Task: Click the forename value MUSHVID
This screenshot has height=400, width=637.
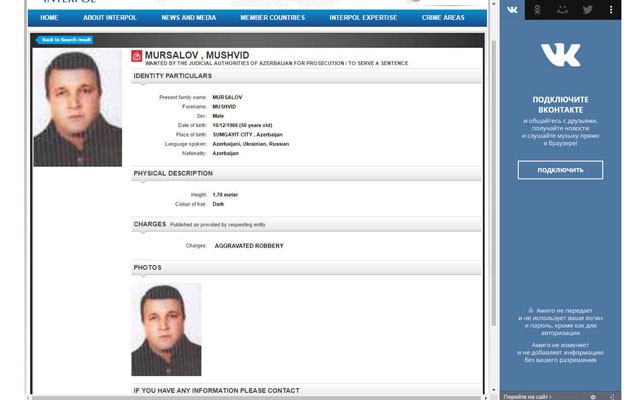Action: (224, 106)
